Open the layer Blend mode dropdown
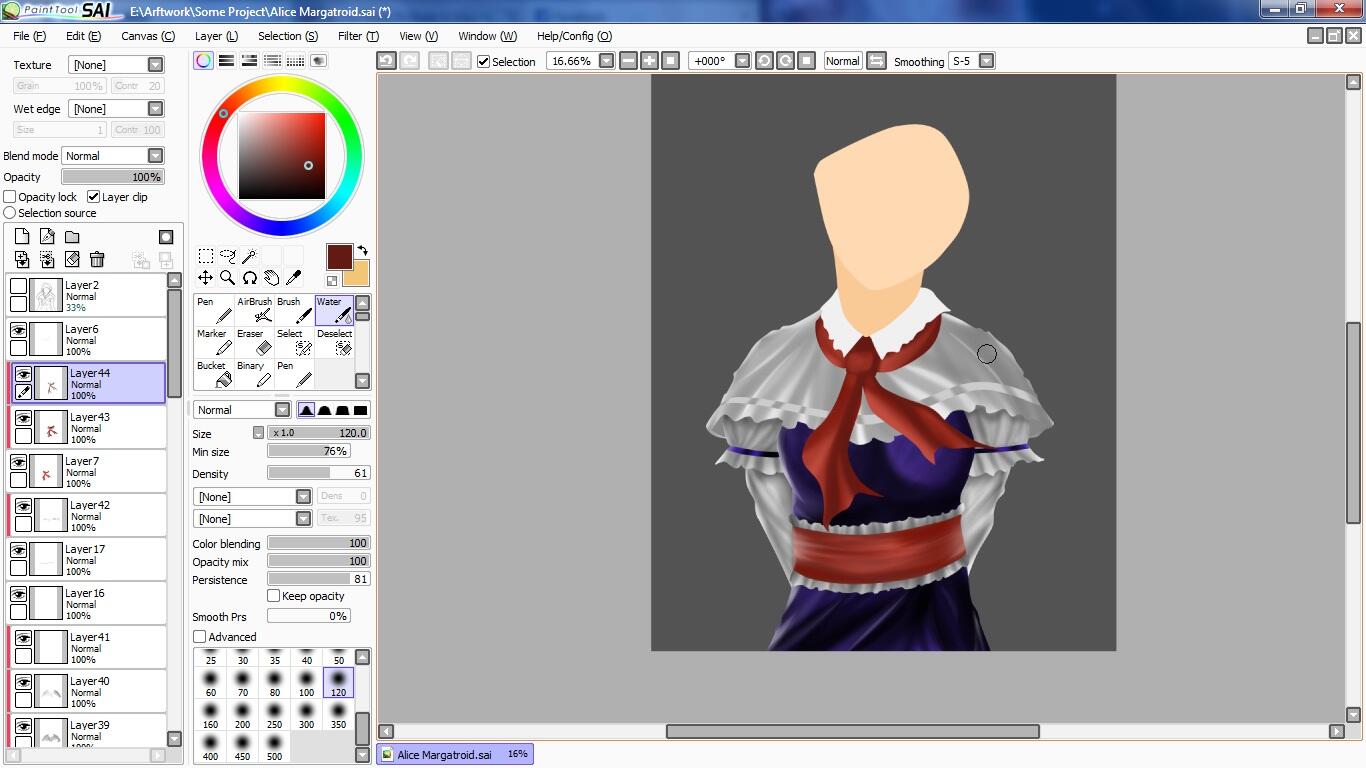Image resolution: width=1366 pixels, height=768 pixels. pos(113,156)
